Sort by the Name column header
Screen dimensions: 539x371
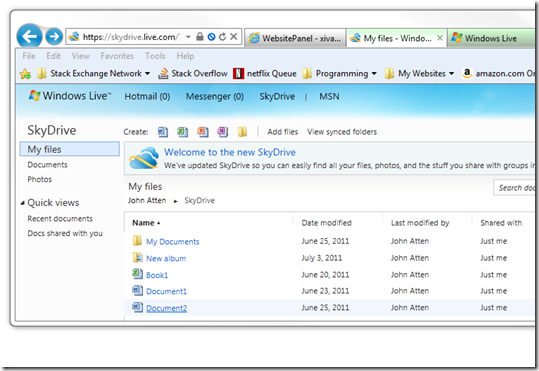143,223
